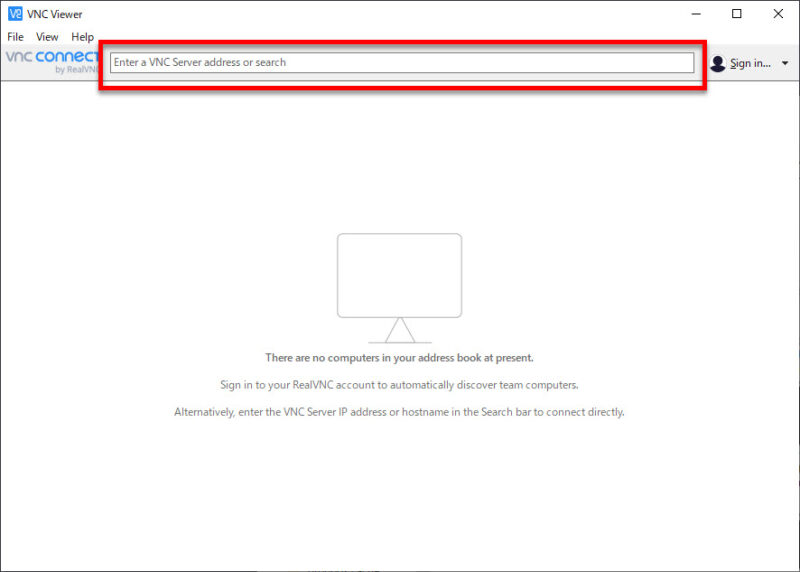Close the VNC Viewer window

point(778,14)
